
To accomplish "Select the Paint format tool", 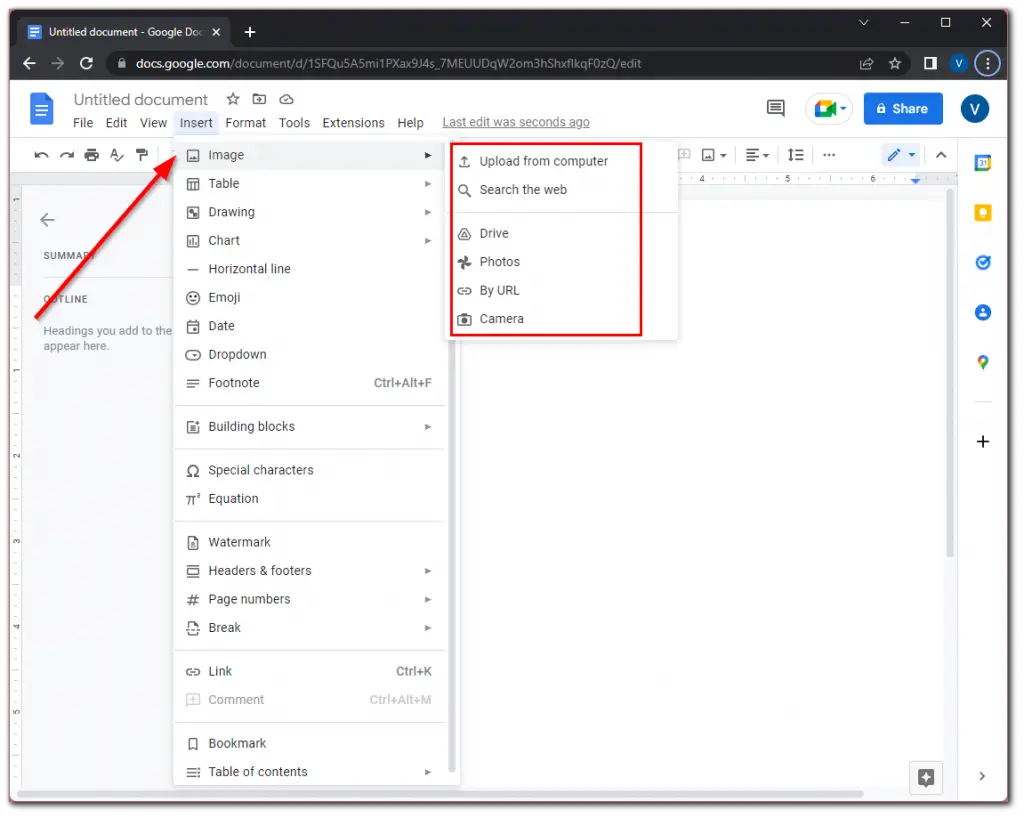I will [x=141, y=154].
